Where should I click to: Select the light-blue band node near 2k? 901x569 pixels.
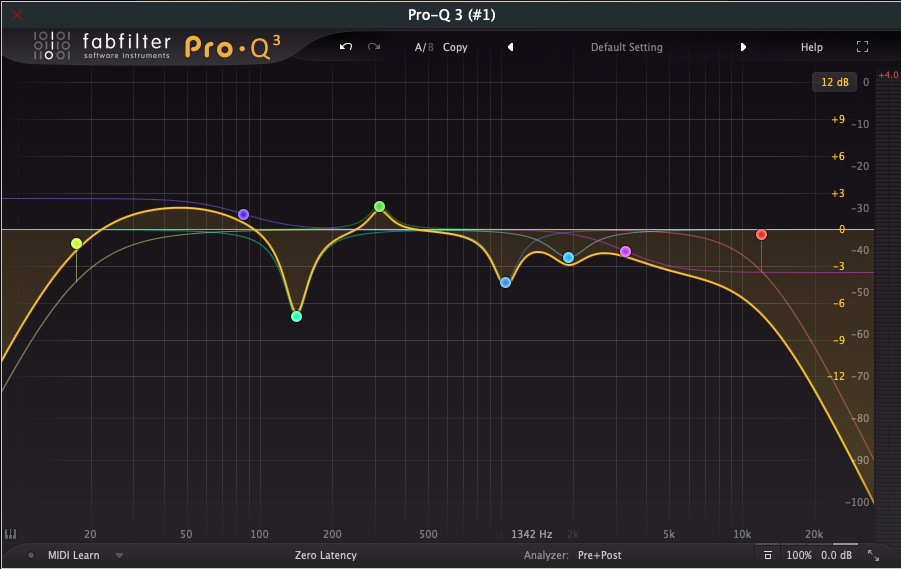tap(568, 257)
